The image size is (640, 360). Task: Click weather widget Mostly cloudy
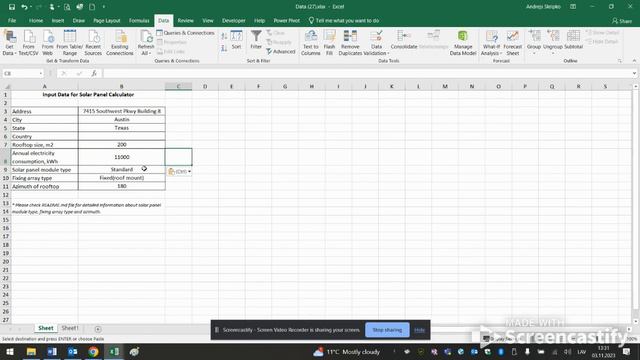[x=347, y=352]
